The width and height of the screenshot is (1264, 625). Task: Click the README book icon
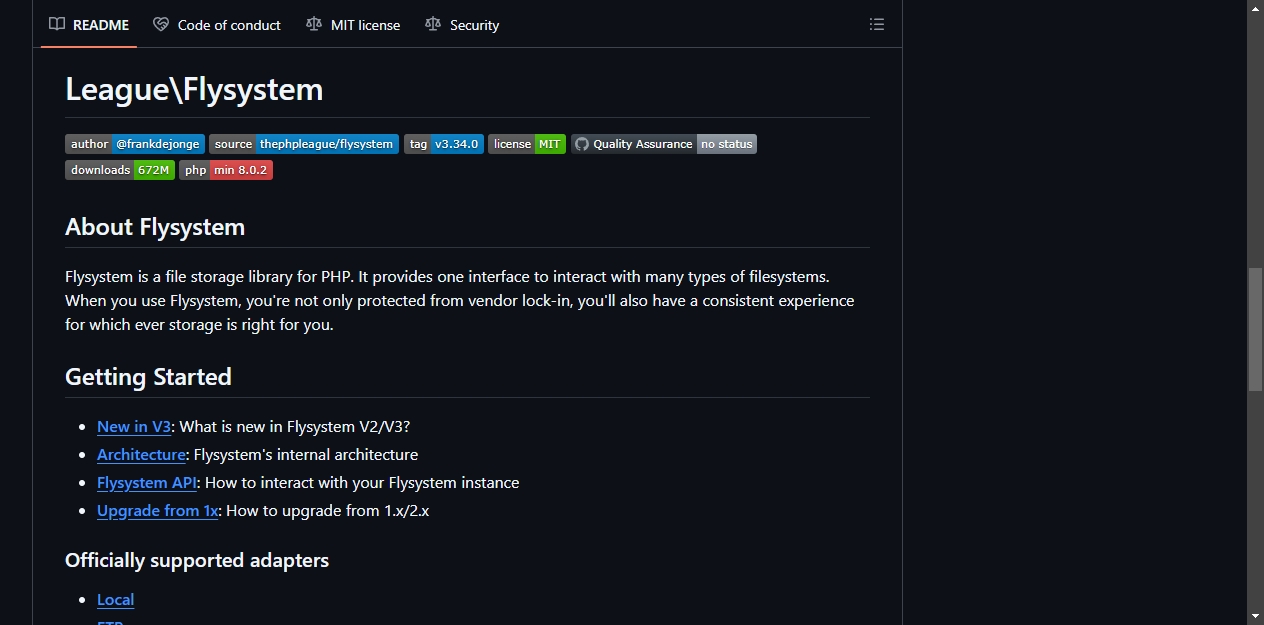(57, 25)
